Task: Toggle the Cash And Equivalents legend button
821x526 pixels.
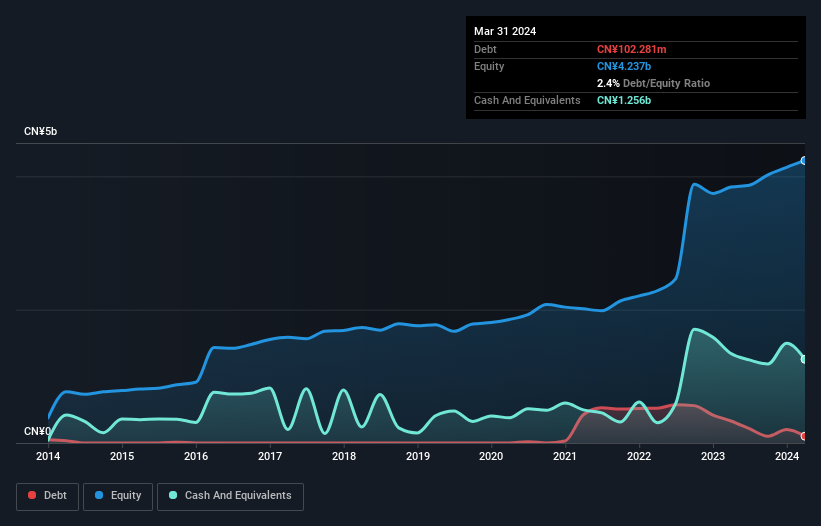Action: (x=230, y=496)
